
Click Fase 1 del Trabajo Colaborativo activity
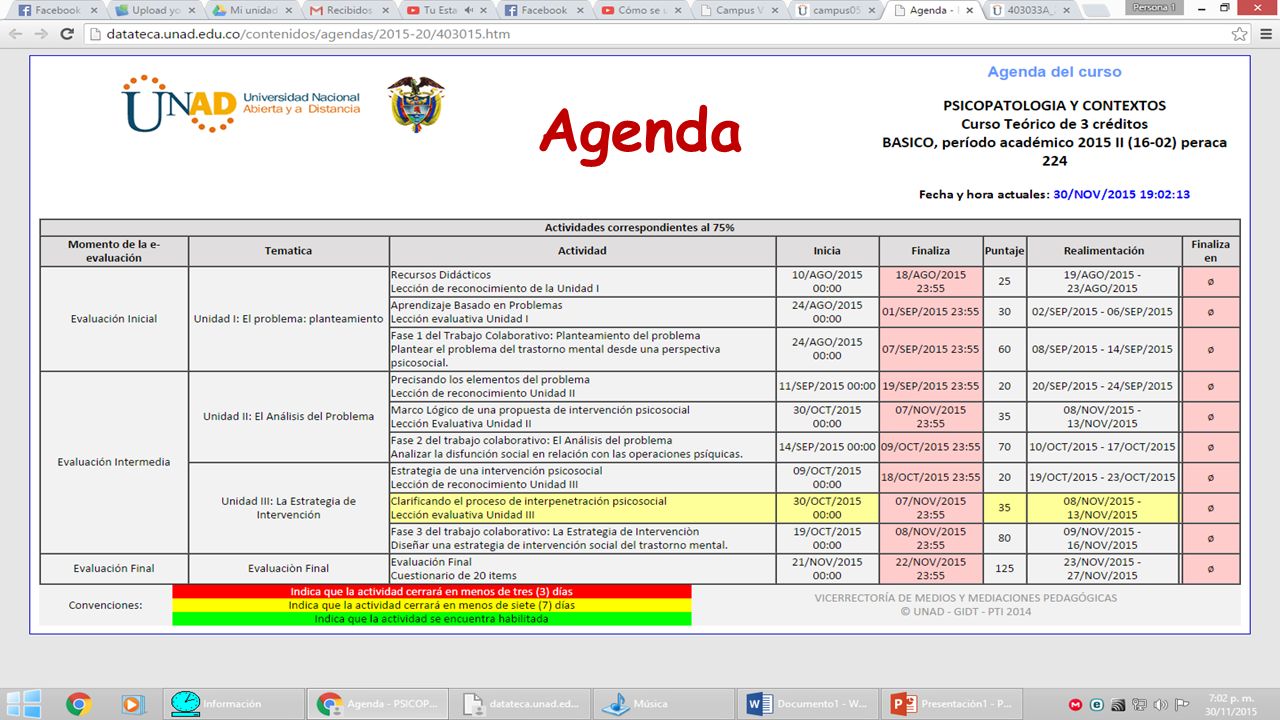(582, 350)
